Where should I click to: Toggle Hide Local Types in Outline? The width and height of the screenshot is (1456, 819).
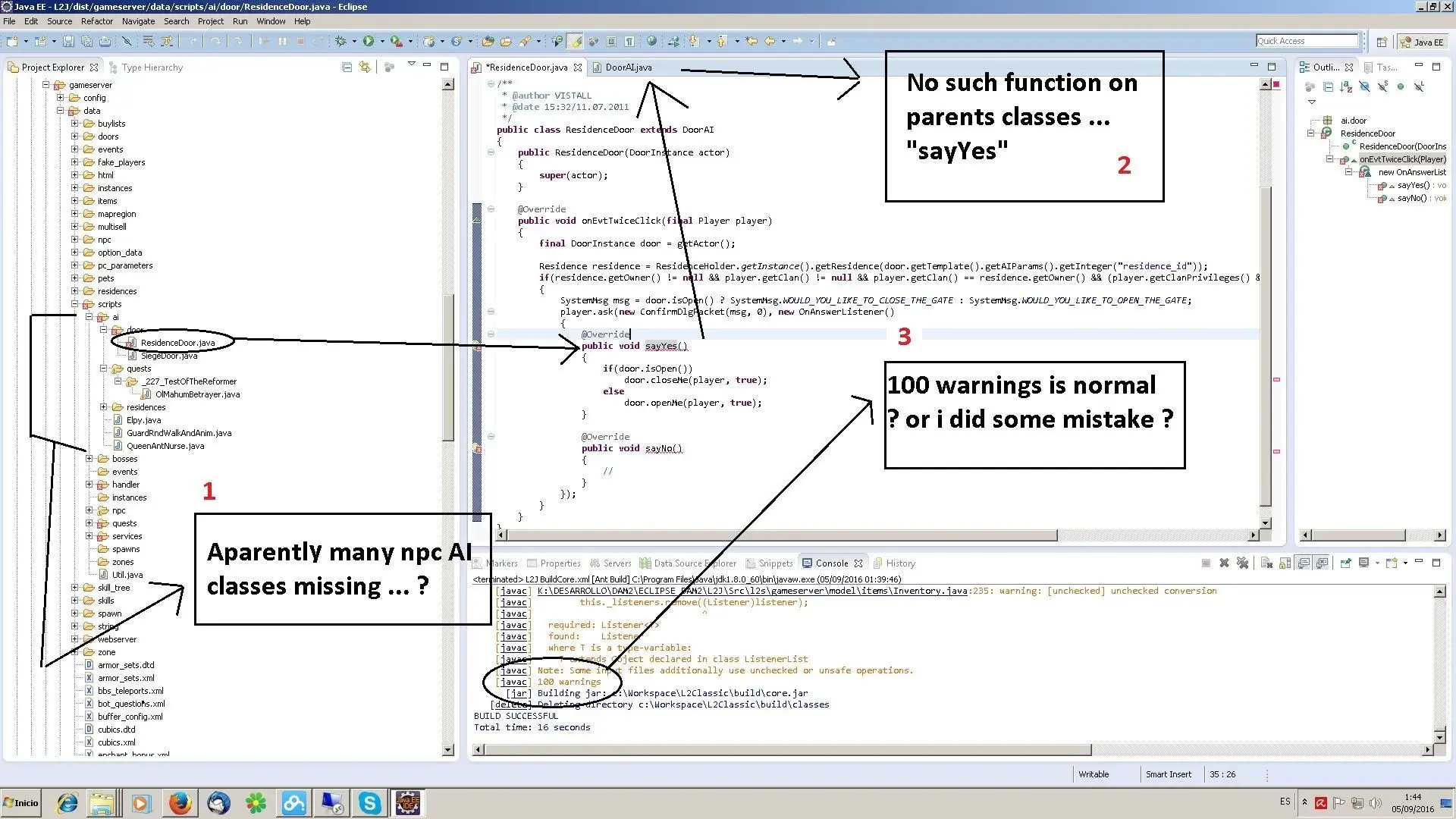(1419, 86)
